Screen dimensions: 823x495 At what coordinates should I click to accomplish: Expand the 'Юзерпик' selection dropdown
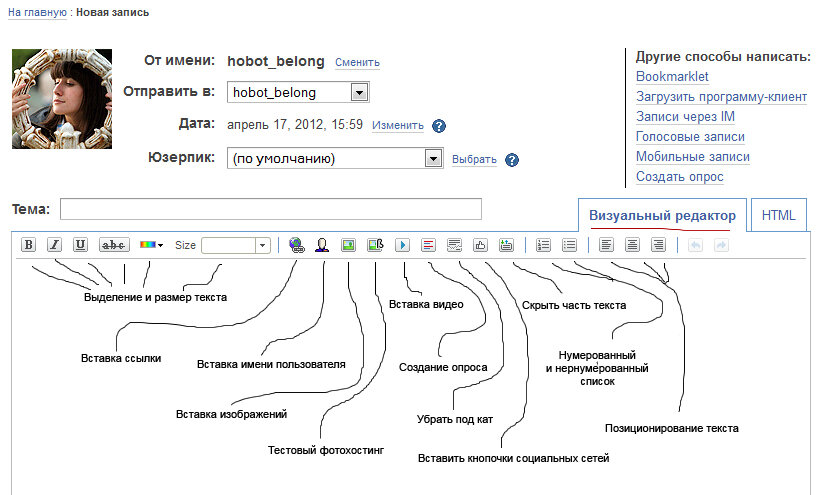(x=433, y=158)
